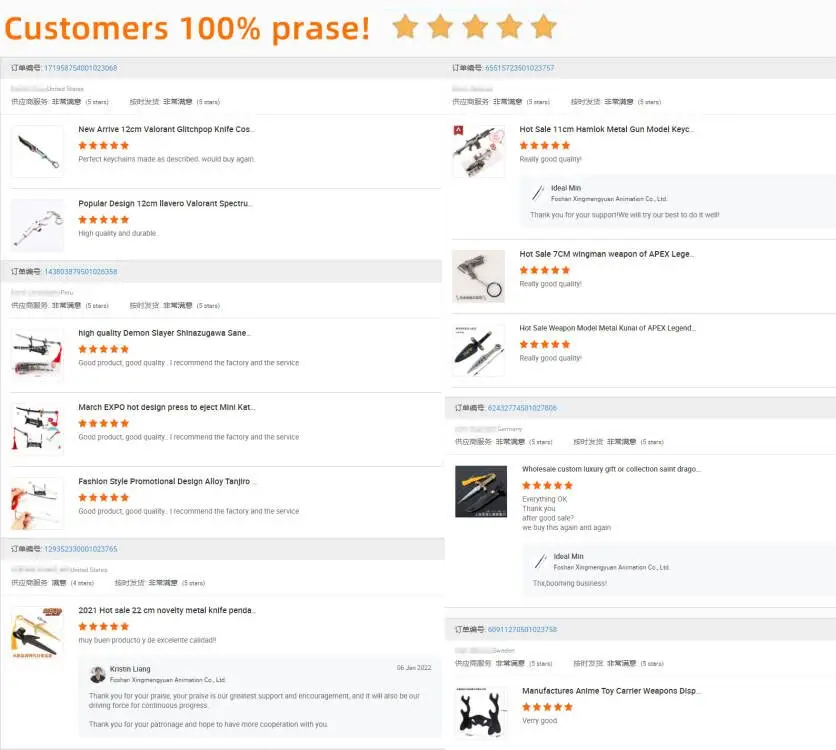Click star rating under Valorant Glitchpop Knife title

[x=104, y=145]
